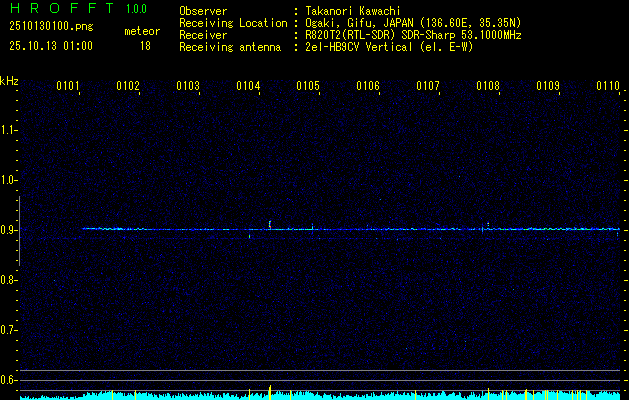Click the 0.9 kHz axis label
Screen dimensions: 629x400
7,230
